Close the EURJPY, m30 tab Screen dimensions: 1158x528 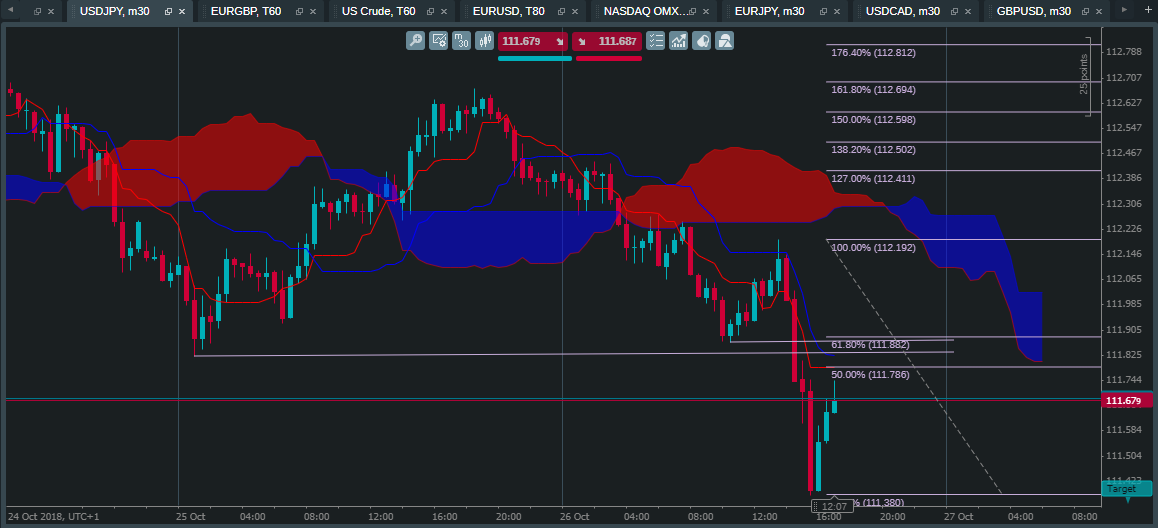pos(839,12)
